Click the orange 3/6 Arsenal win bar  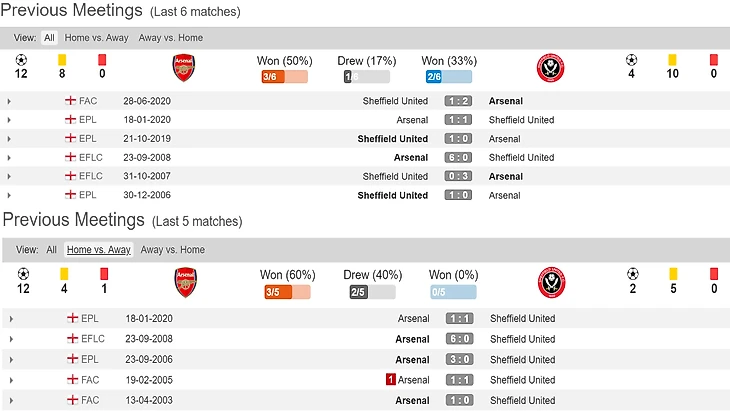click(x=283, y=76)
